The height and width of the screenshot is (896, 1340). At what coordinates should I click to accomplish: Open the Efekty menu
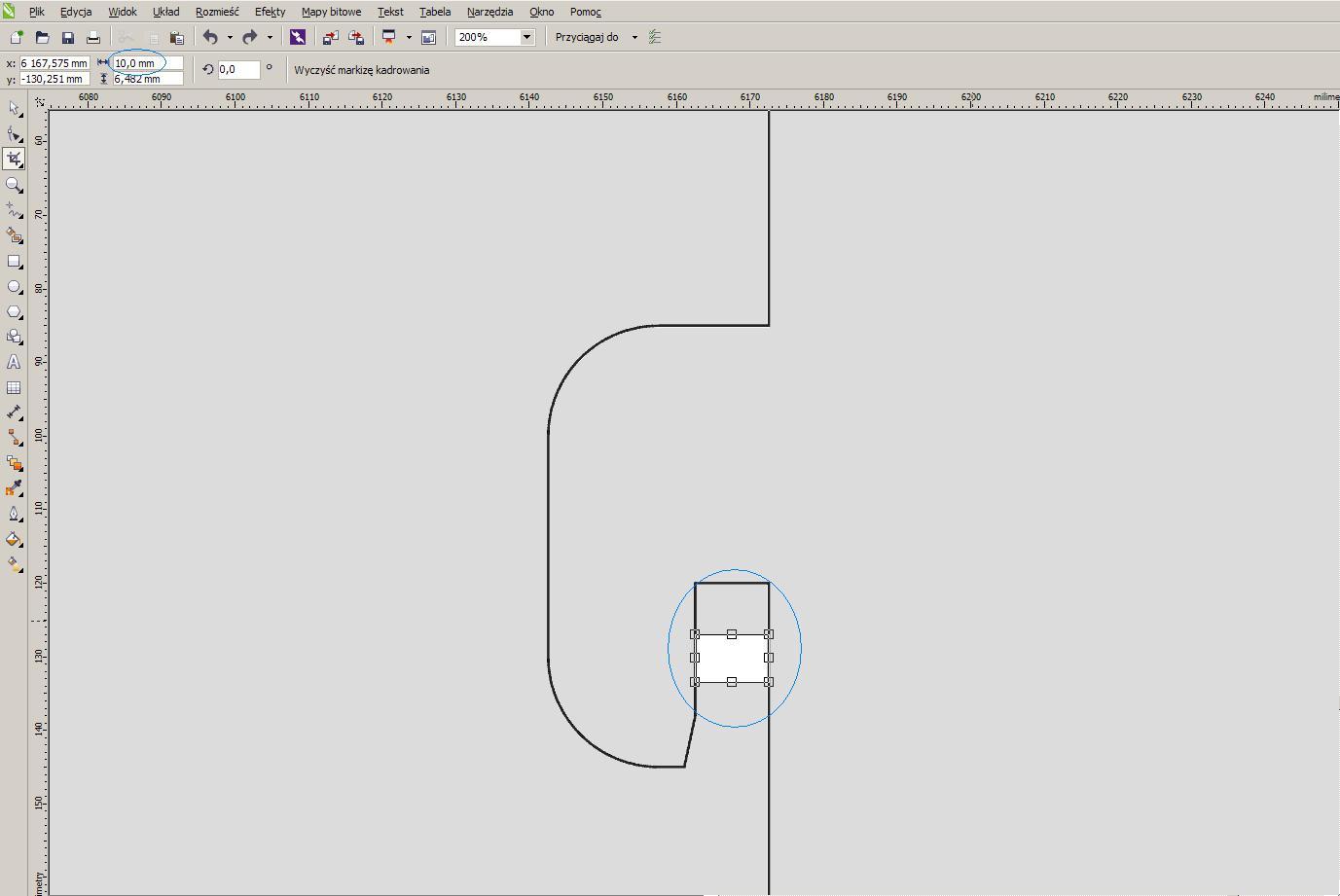point(271,12)
